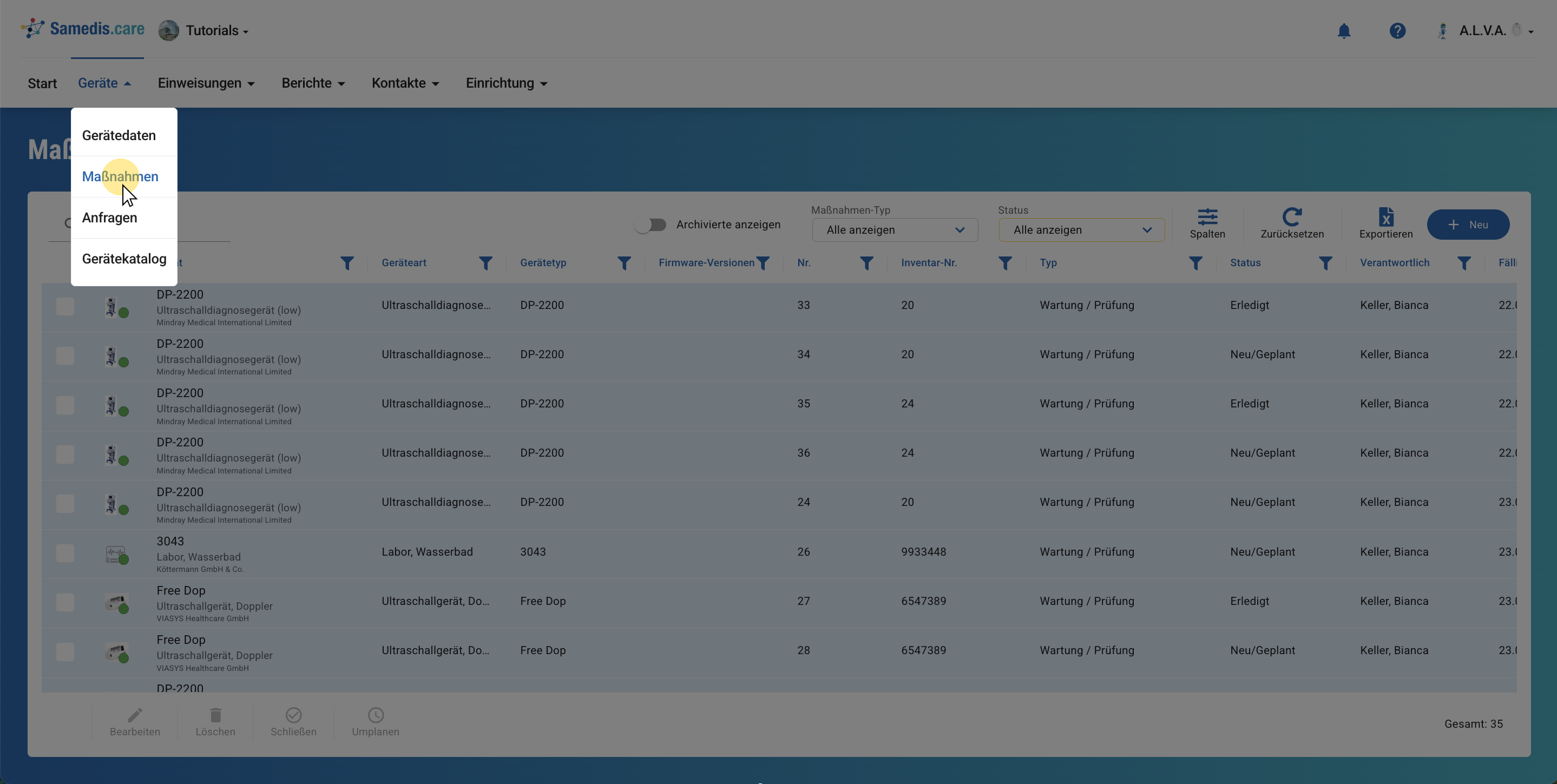Check the checkbox for row Nr. 33

tap(65, 306)
